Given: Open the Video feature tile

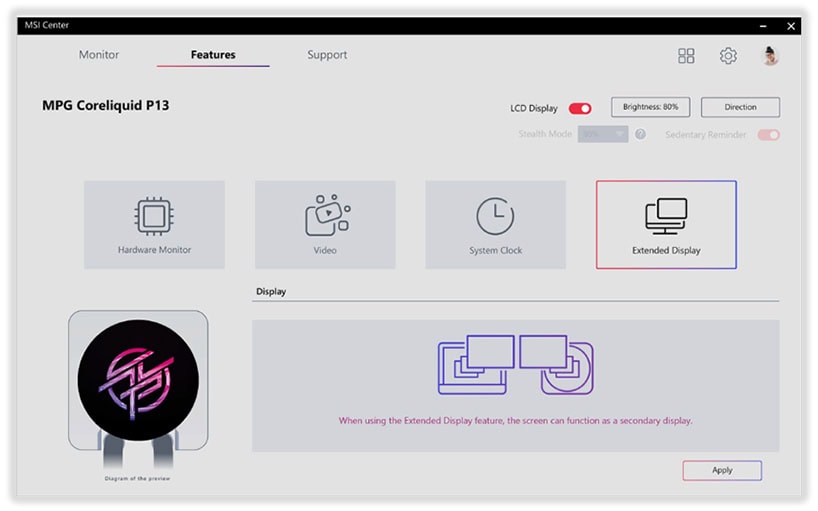Looking at the screenshot, I should [325, 224].
